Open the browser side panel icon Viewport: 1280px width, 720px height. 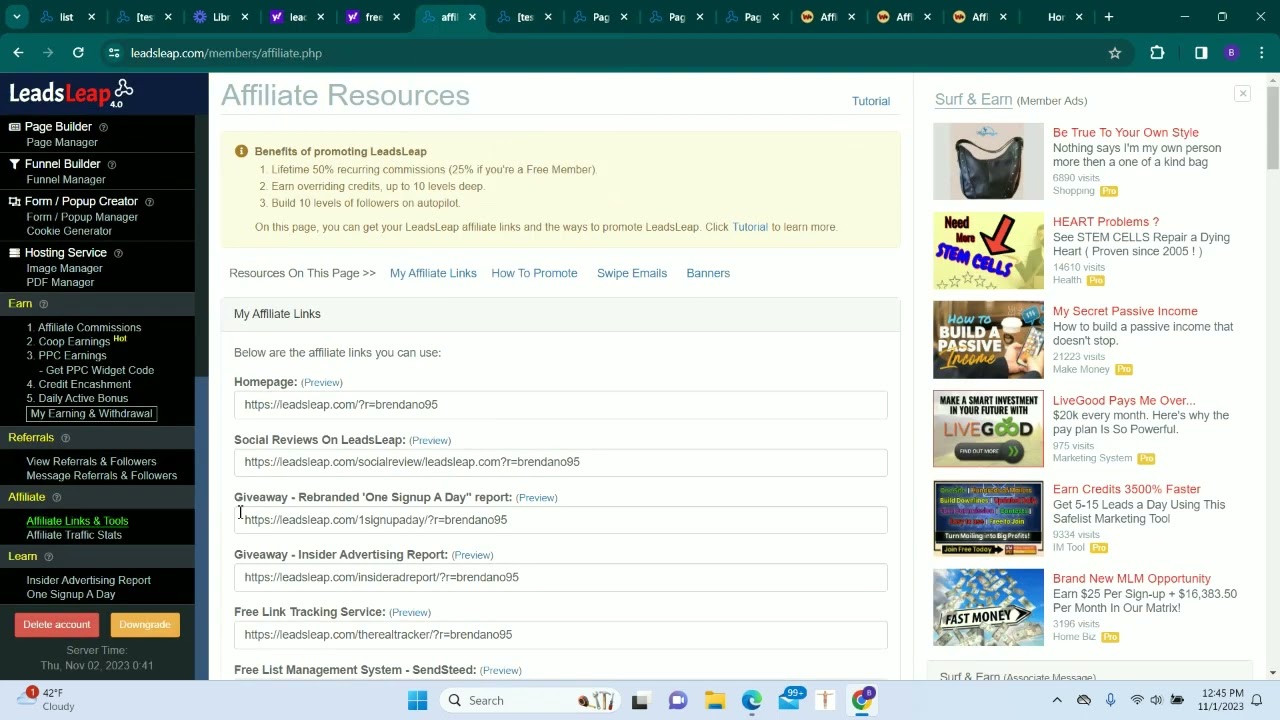tap(1201, 53)
